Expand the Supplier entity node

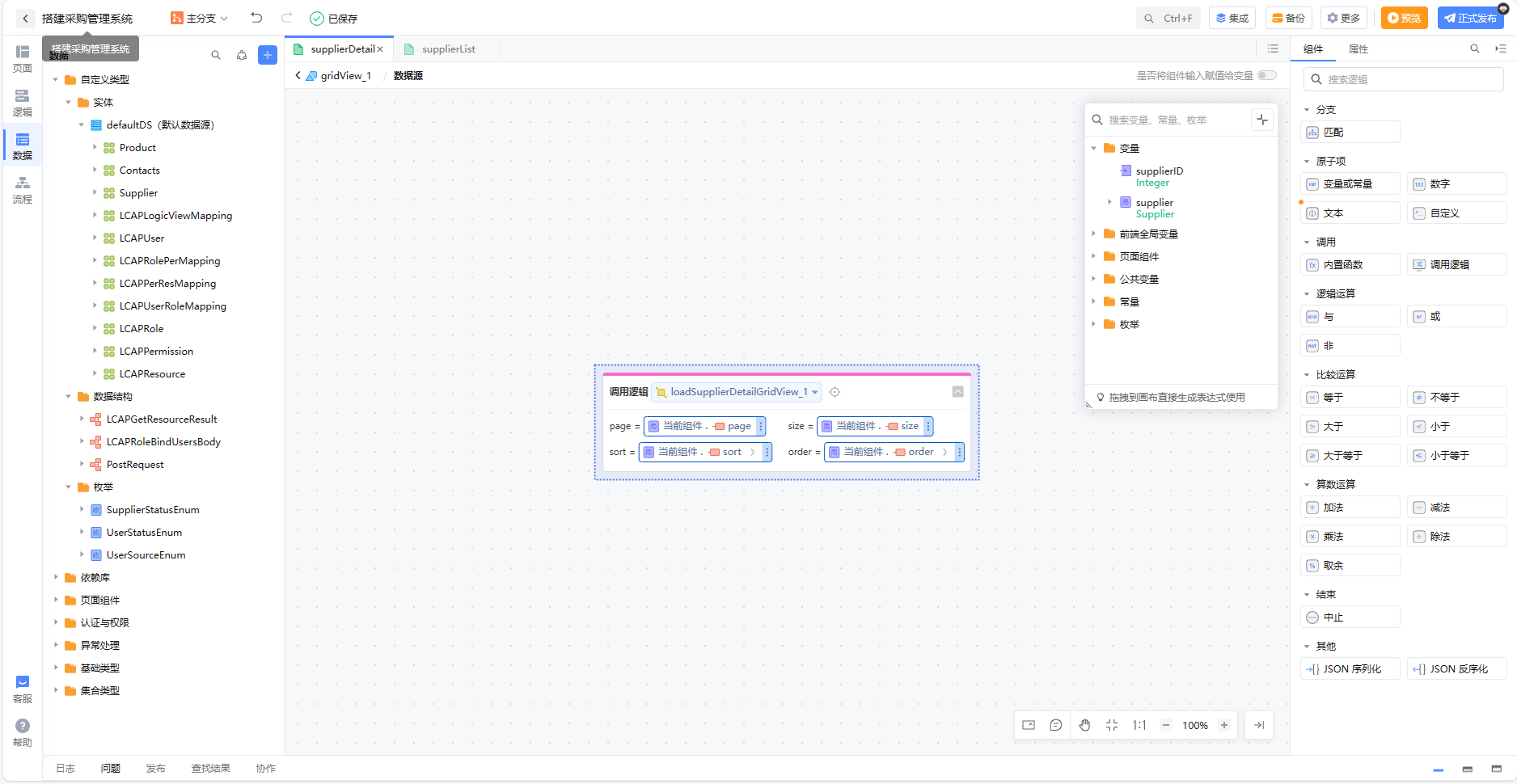[95, 192]
